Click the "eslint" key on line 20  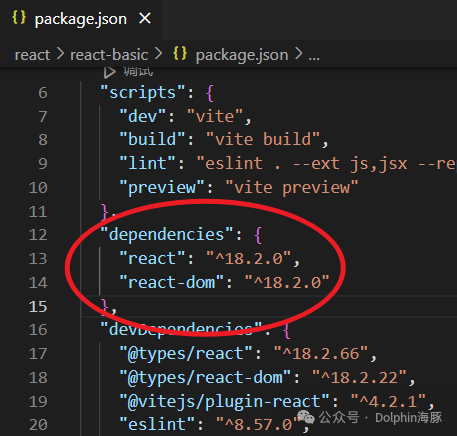[157, 425]
